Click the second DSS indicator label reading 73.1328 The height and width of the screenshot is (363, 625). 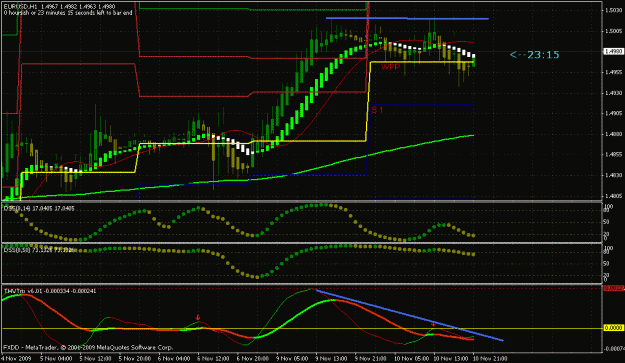coord(39,250)
